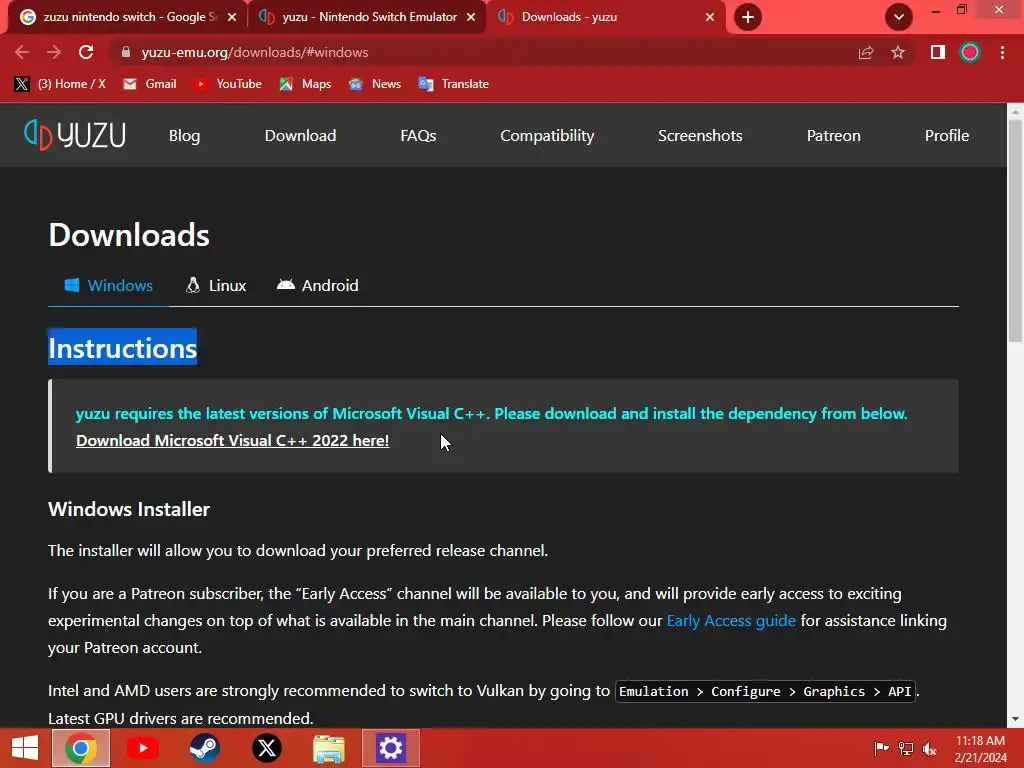The height and width of the screenshot is (768, 1024).
Task: Bookmark this page with the star icon
Action: pyautogui.click(x=898, y=52)
